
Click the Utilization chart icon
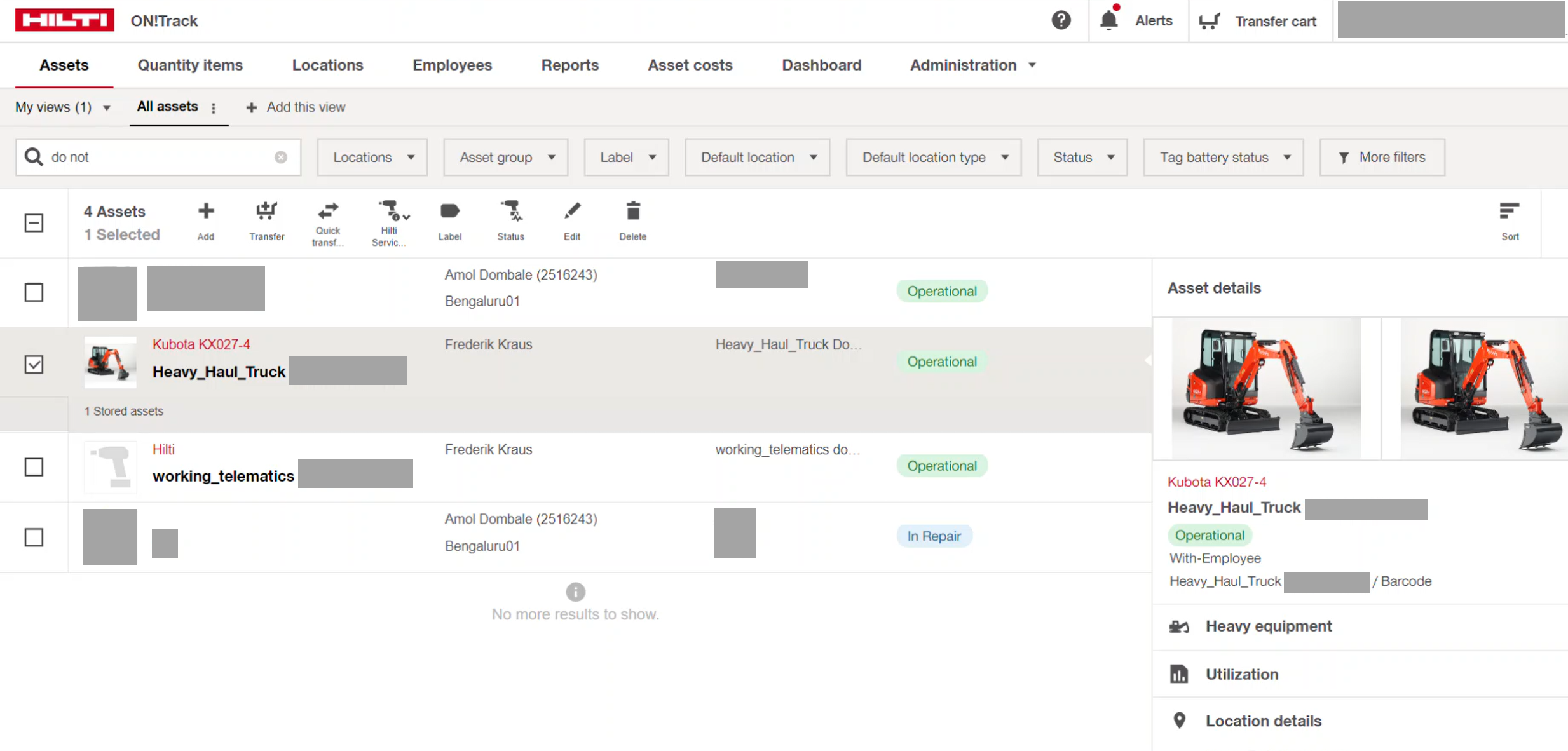[x=1180, y=674]
